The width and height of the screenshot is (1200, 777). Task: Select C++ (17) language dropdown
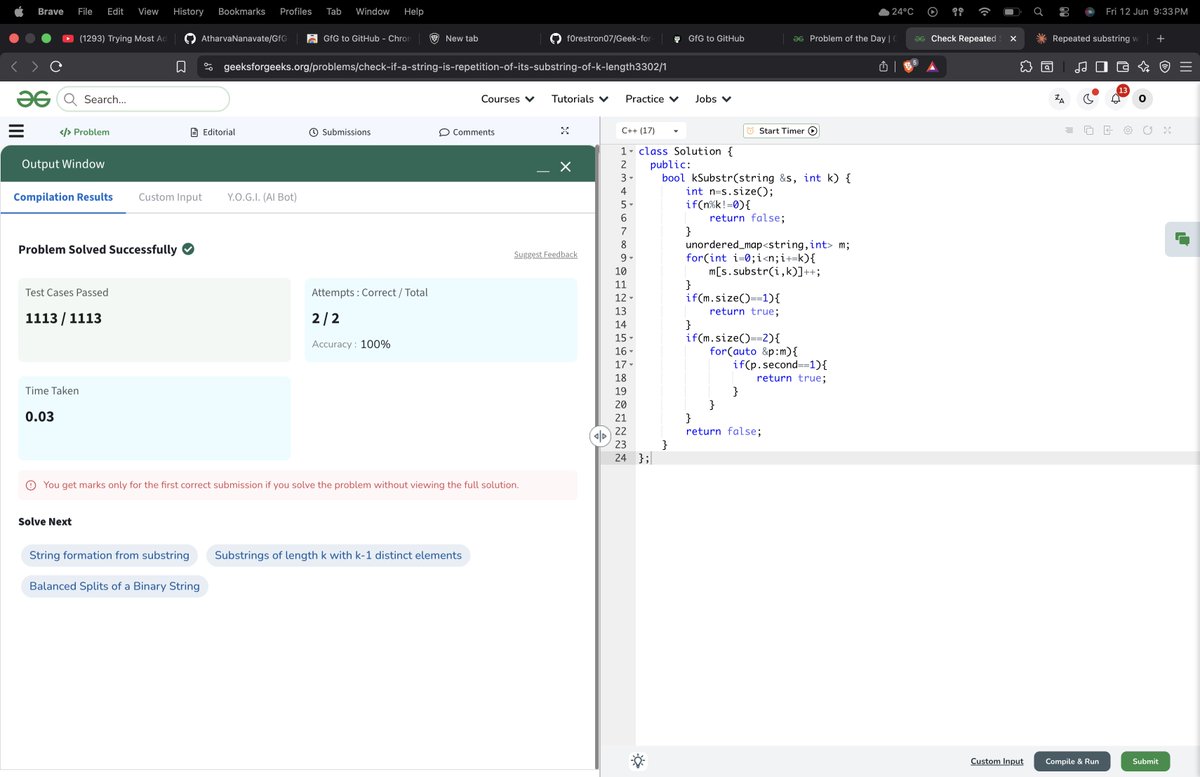pyautogui.click(x=650, y=131)
